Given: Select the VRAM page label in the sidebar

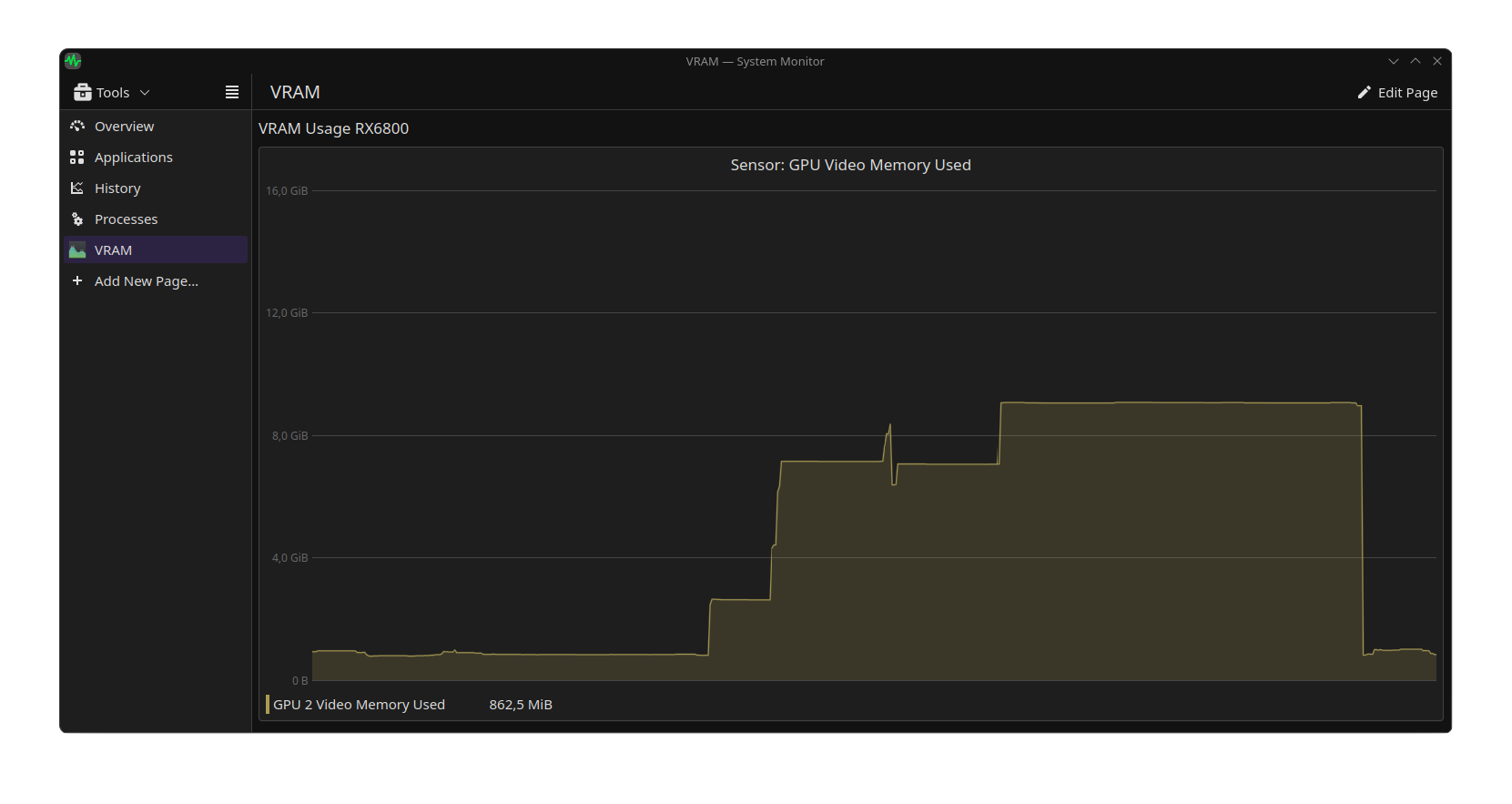Looking at the screenshot, I should click(113, 249).
